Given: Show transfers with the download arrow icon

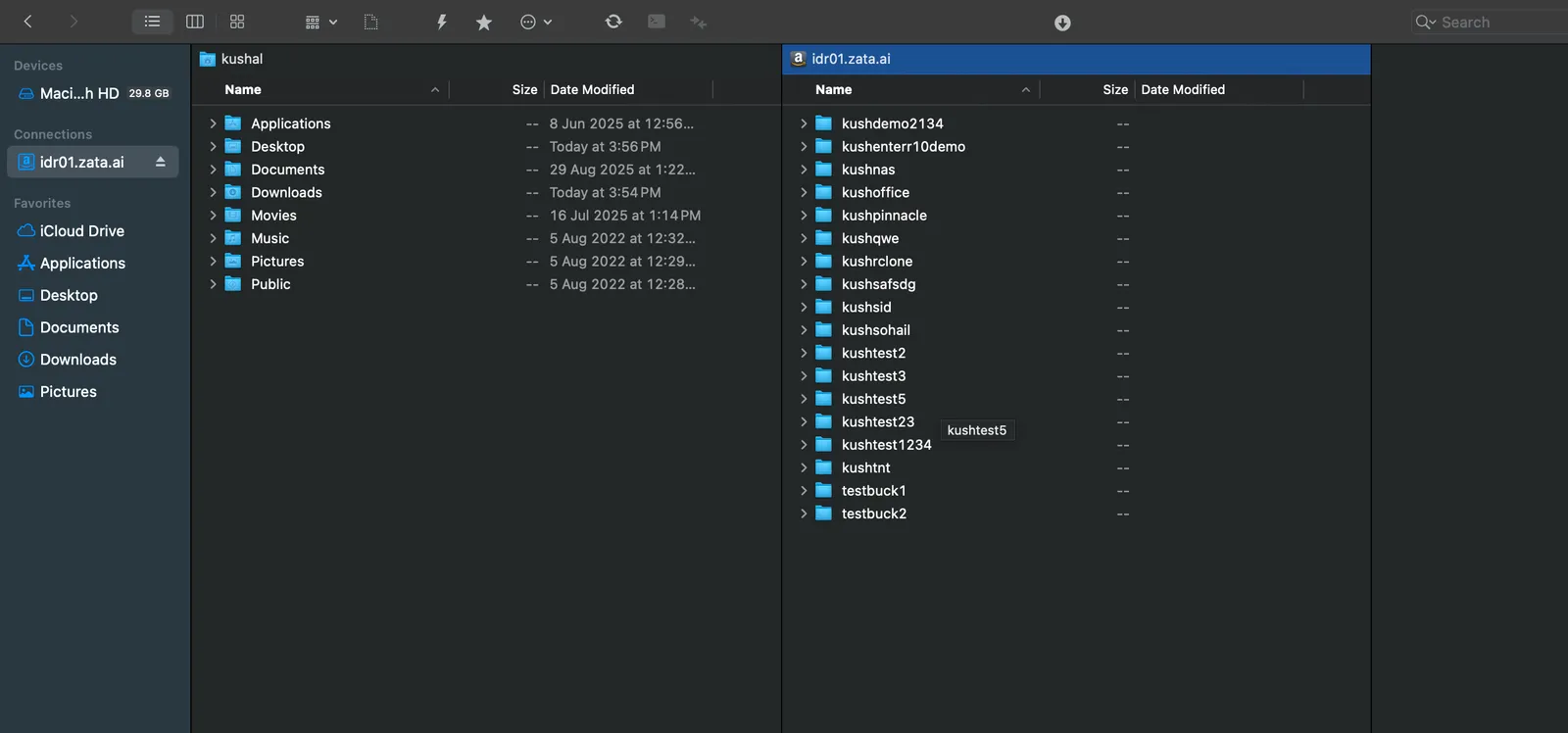Looking at the screenshot, I should coord(1062,23).
